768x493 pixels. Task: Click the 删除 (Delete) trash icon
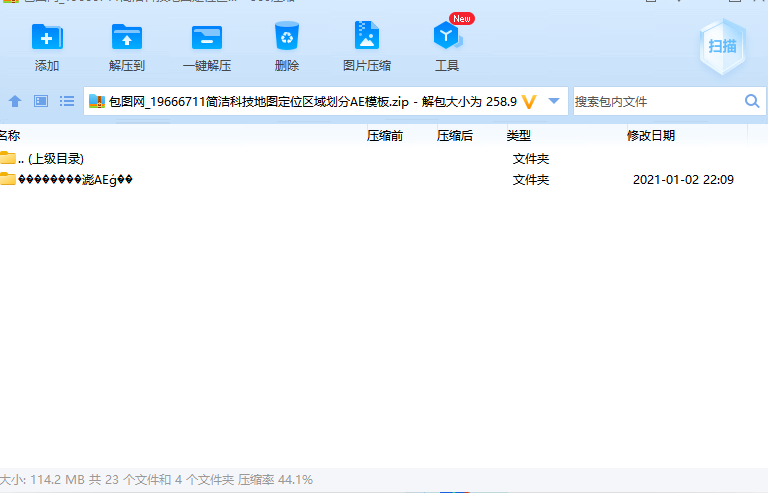[x=287, y=36]
